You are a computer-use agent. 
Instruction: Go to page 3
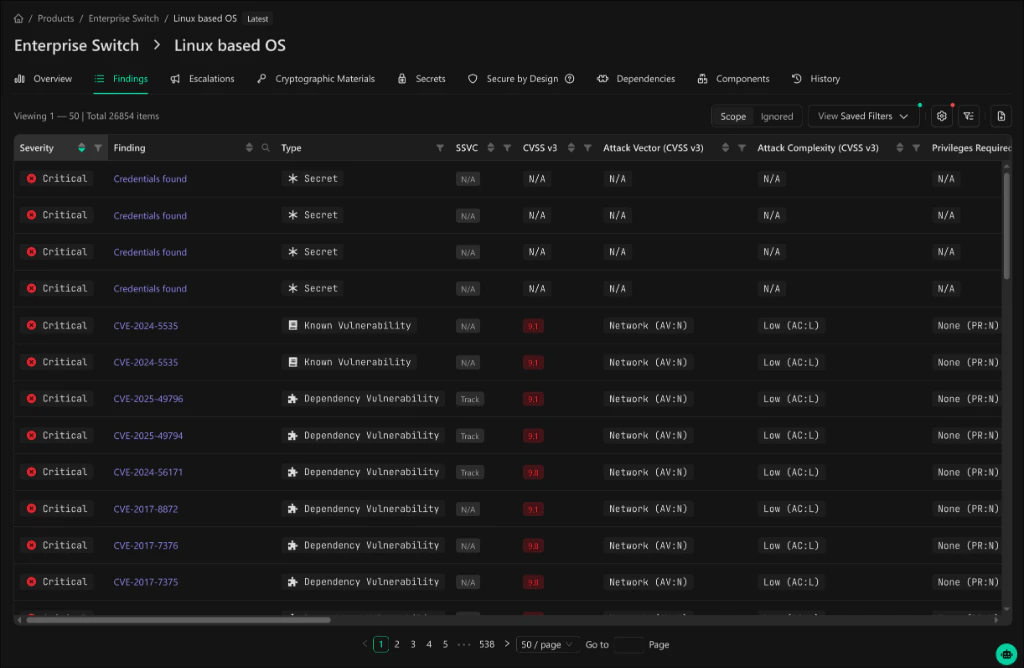click(413, 644)
